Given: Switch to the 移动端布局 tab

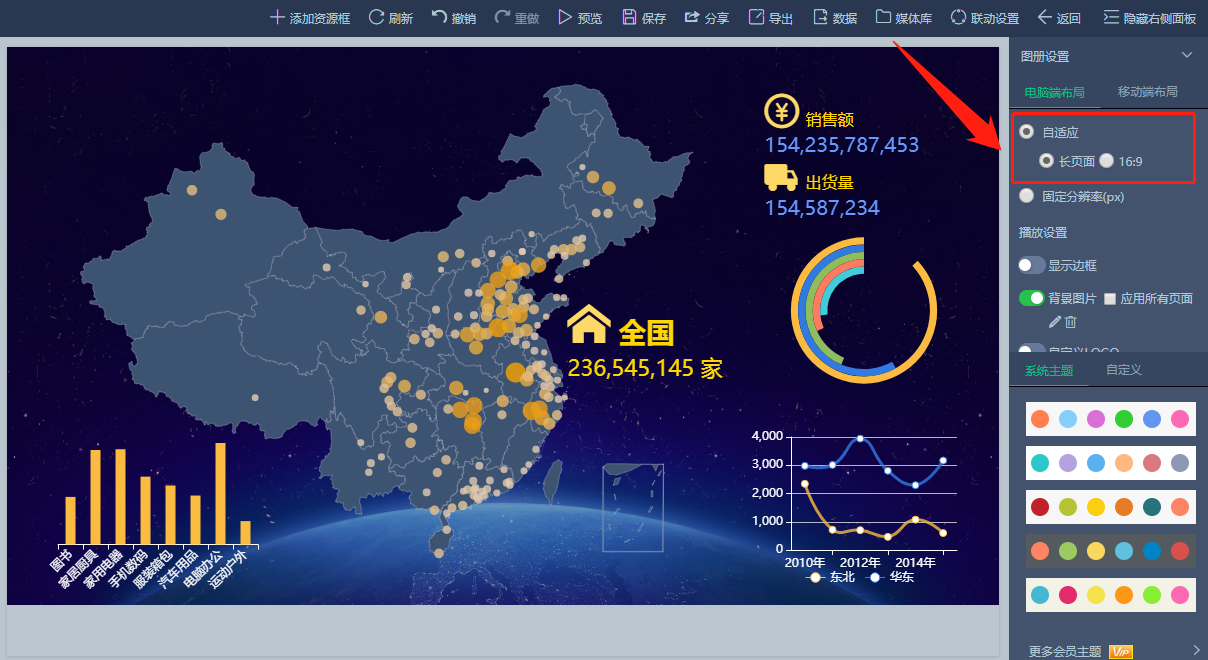Looking at the screenshot, I should 1148,92.
